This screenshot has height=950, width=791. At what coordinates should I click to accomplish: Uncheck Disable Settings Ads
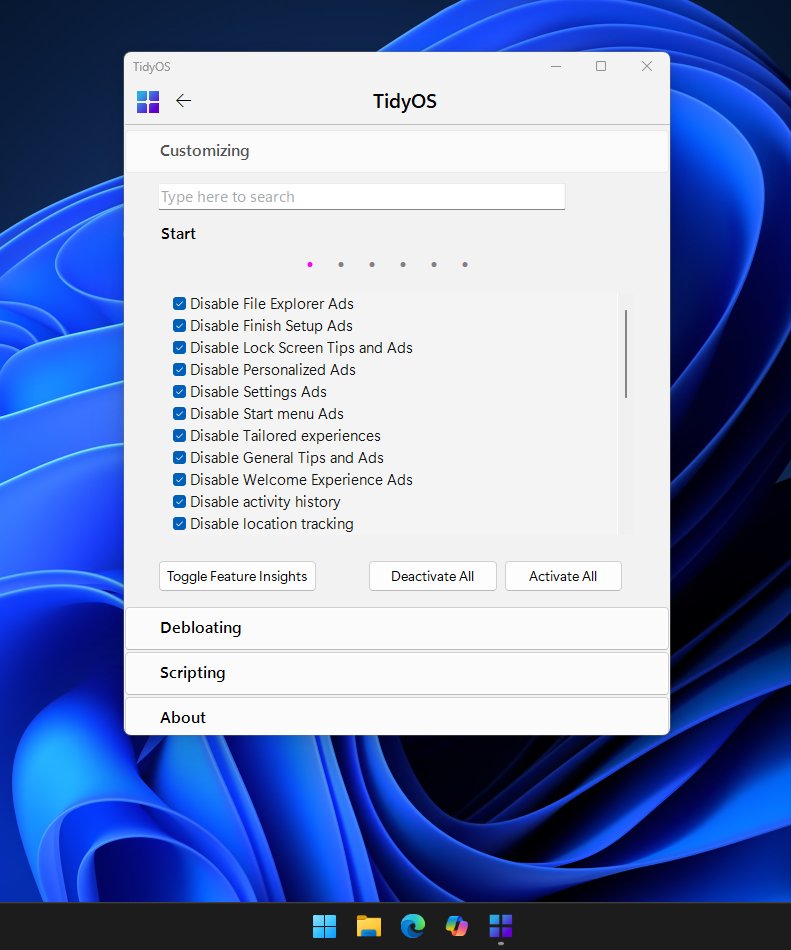179,391
